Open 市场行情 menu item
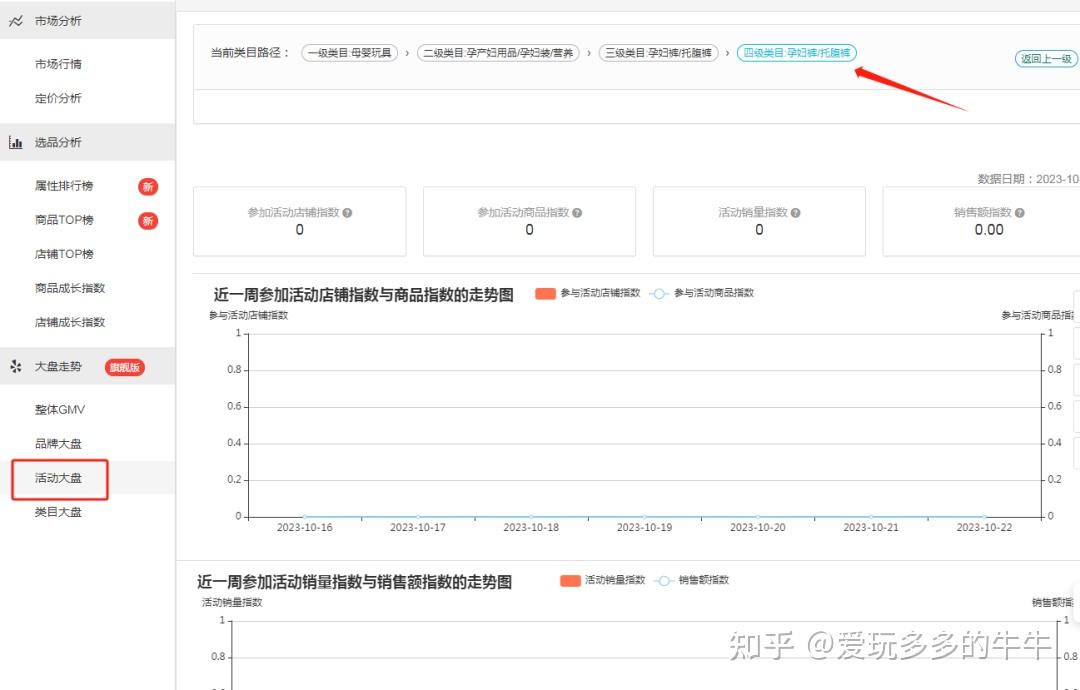This screenshot has height=690, width=1080. point(58,64)
